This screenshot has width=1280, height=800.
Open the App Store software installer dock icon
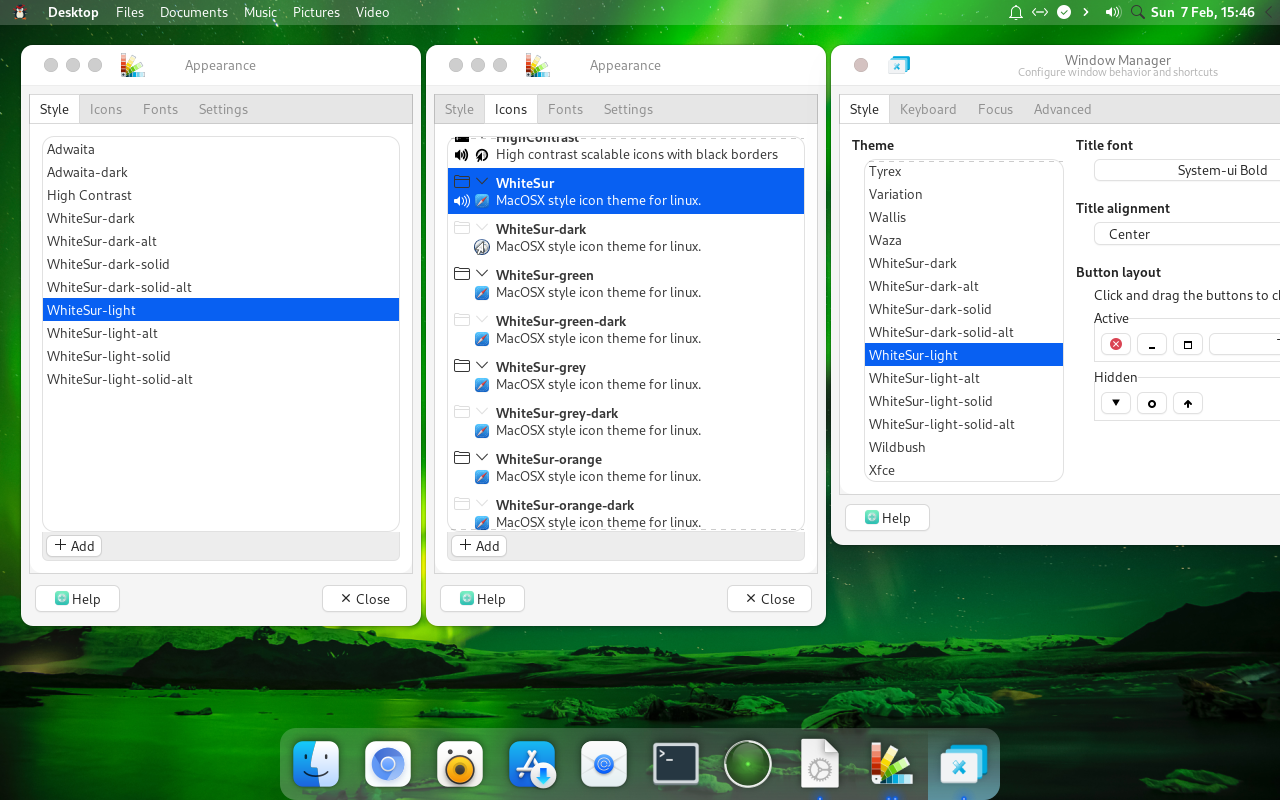click(x=532, y=766)
